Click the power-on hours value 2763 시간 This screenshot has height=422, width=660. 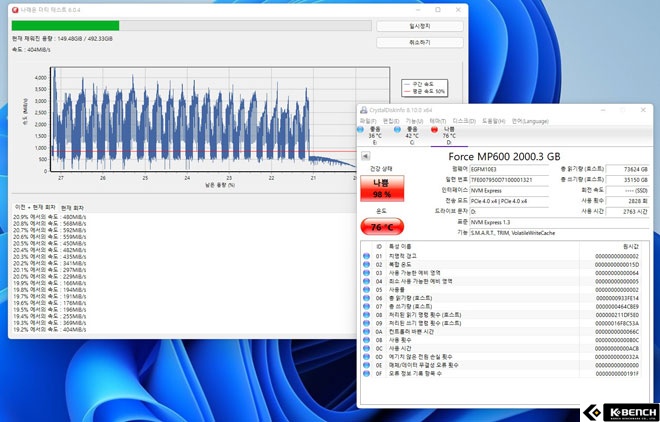click(628, 212)
